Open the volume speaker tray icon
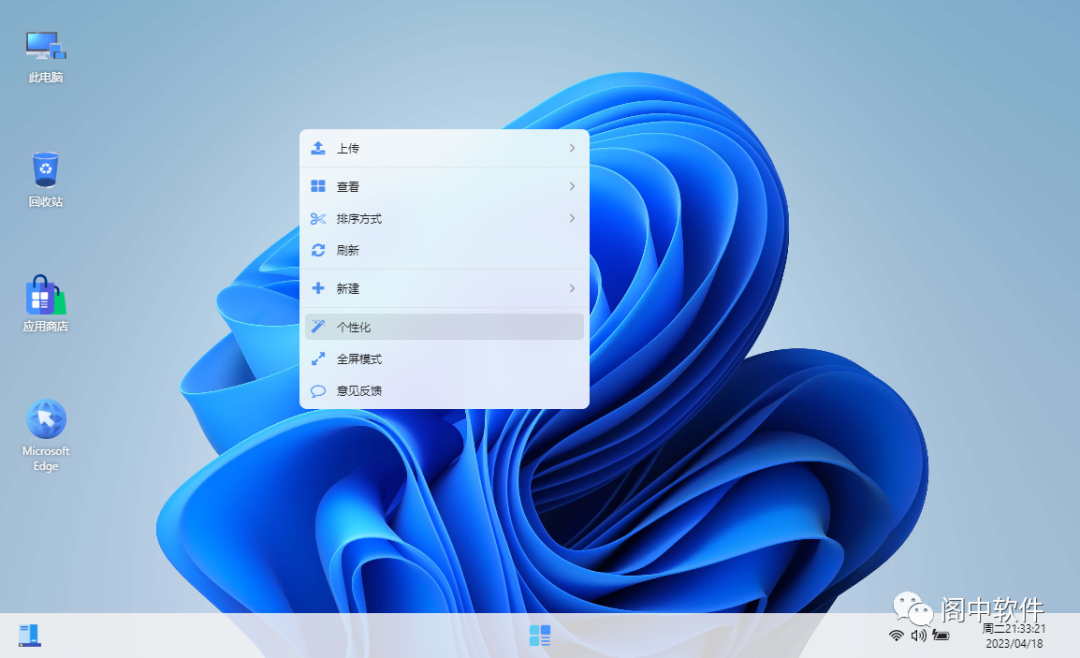The height and width of the screenshot is (658, 1080). click(918, 635)
